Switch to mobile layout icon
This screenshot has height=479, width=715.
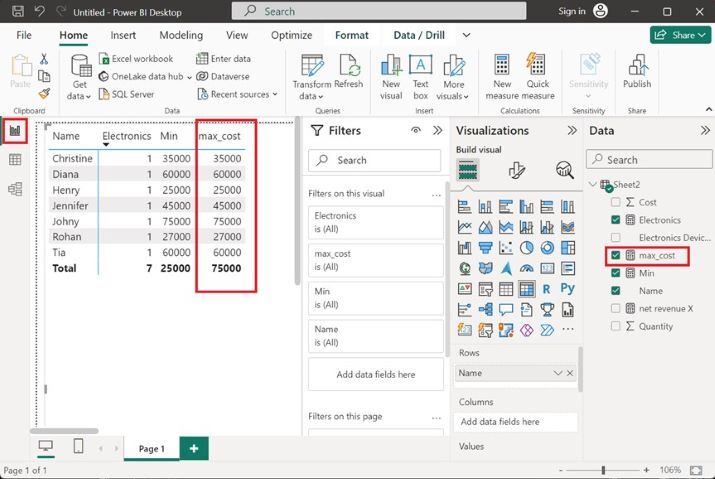click(x=78, y=446)
